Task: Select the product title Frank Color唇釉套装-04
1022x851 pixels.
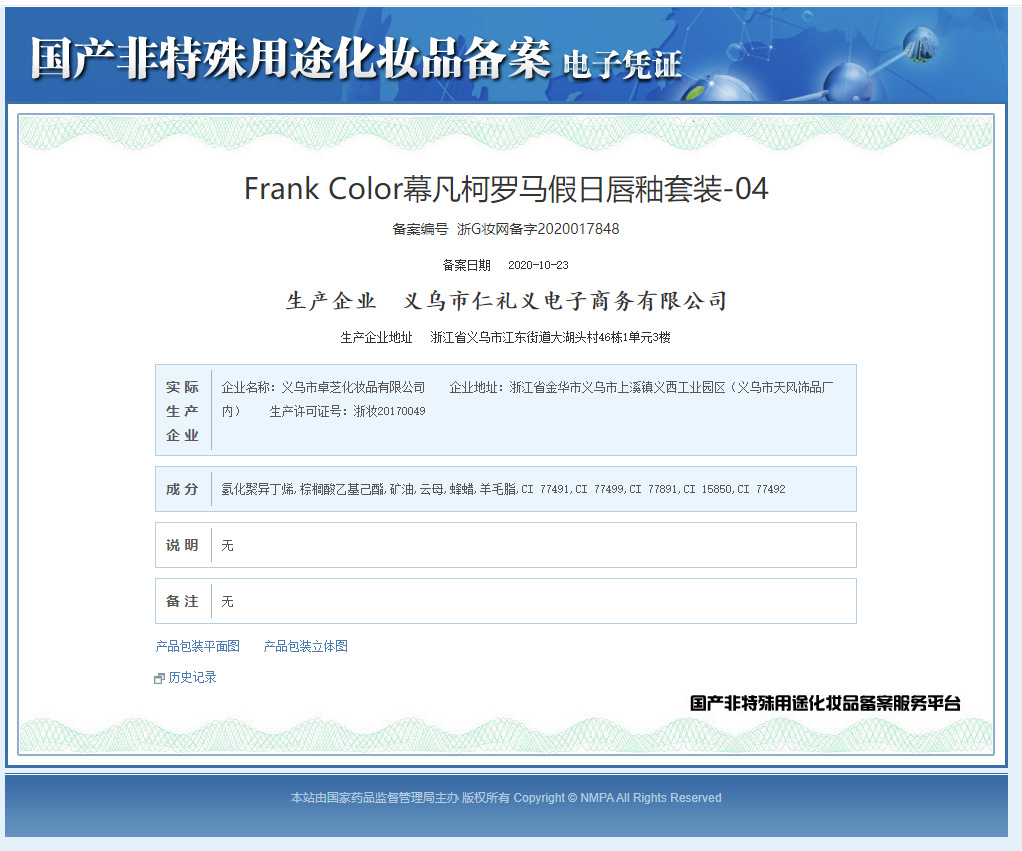Action: point(507,189)
